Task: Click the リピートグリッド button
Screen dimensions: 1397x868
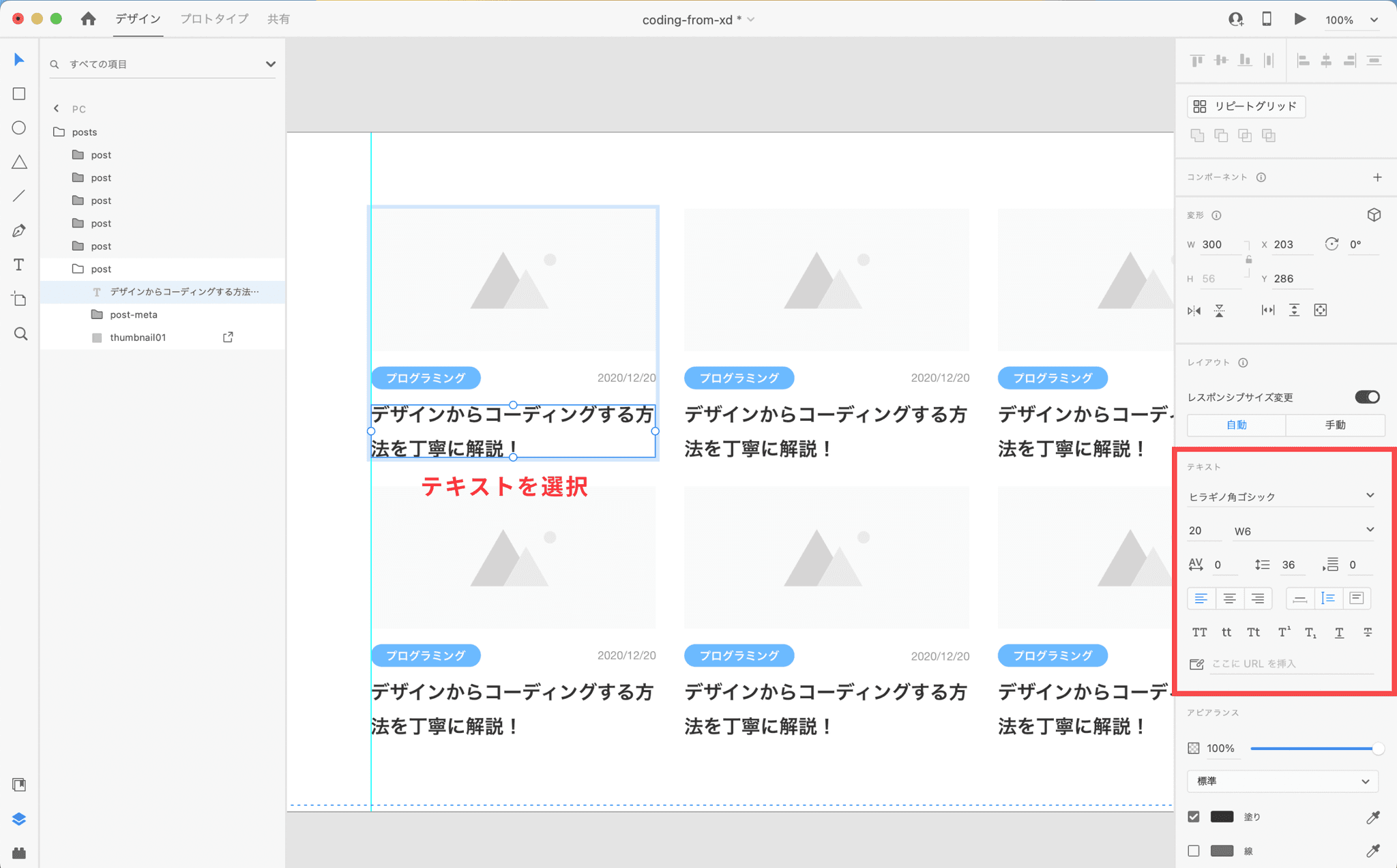Action: 1246,106
